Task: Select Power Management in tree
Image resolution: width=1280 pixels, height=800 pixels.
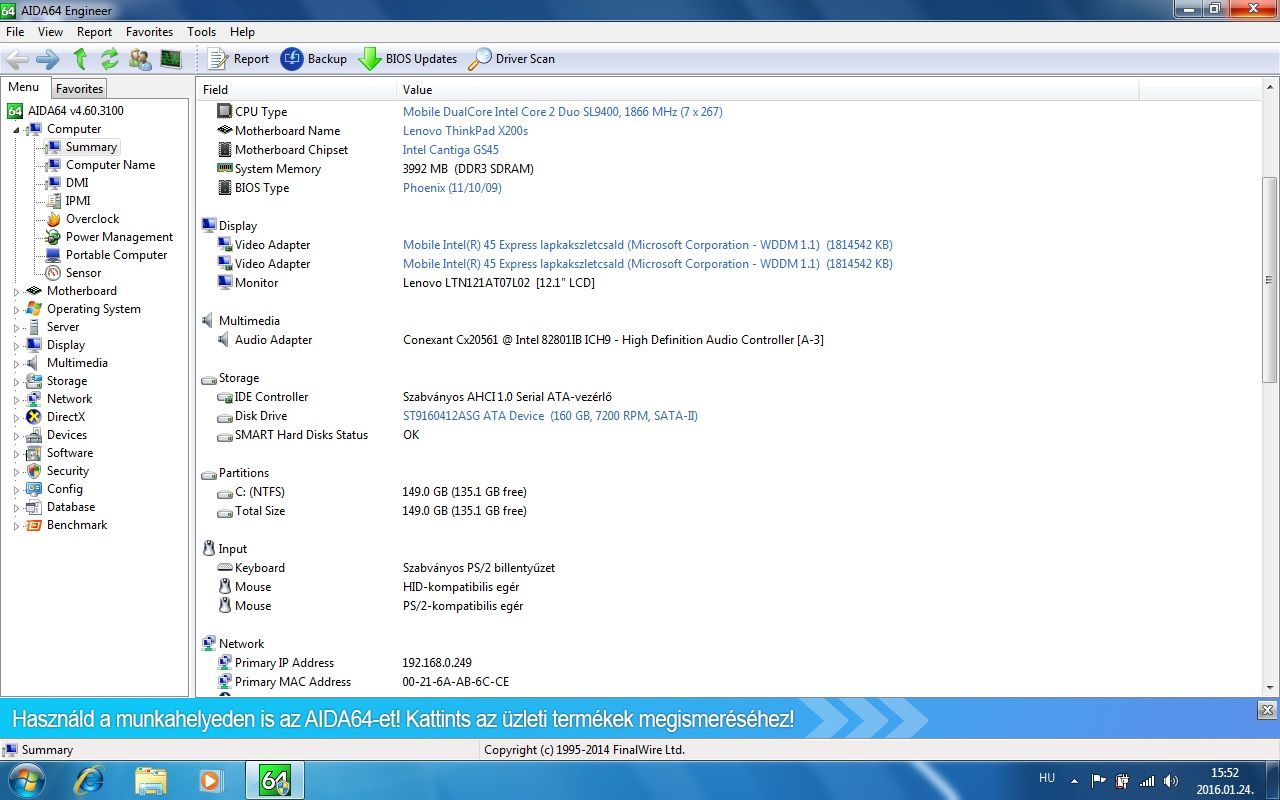Action: click(119, 237)
